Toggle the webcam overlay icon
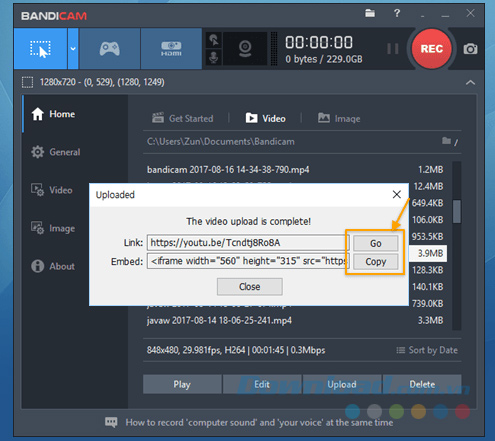The image size is (495, 441). coord(245,49)
